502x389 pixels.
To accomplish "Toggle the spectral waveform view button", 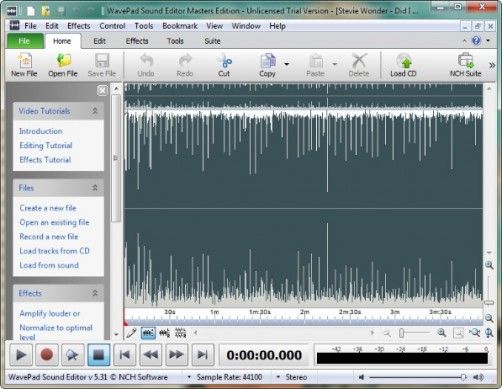I will [x=180, y=333].
